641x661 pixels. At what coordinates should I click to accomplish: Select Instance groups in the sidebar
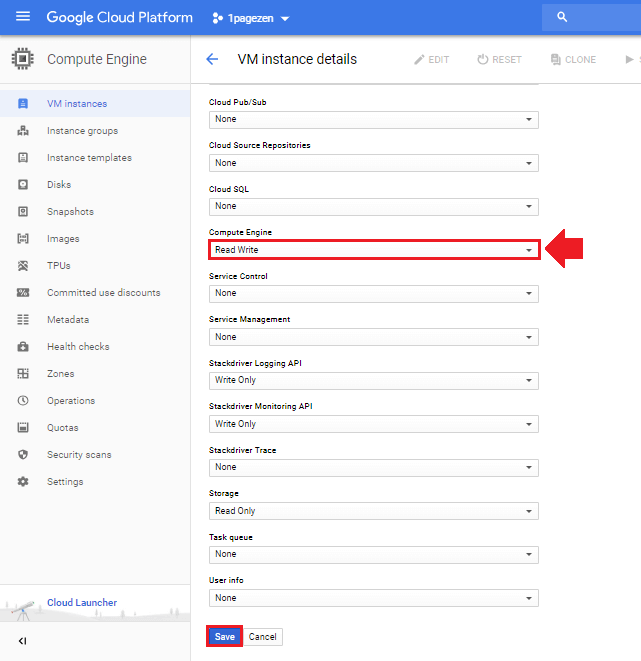[83, 131]
